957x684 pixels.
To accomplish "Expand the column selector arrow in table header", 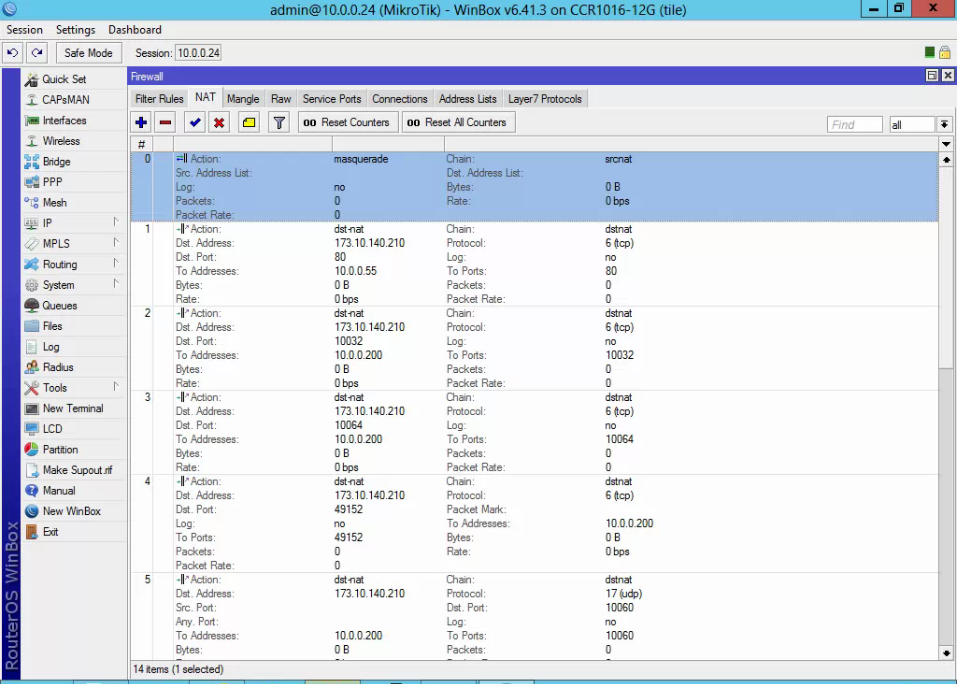I will [x=946, y=144].
